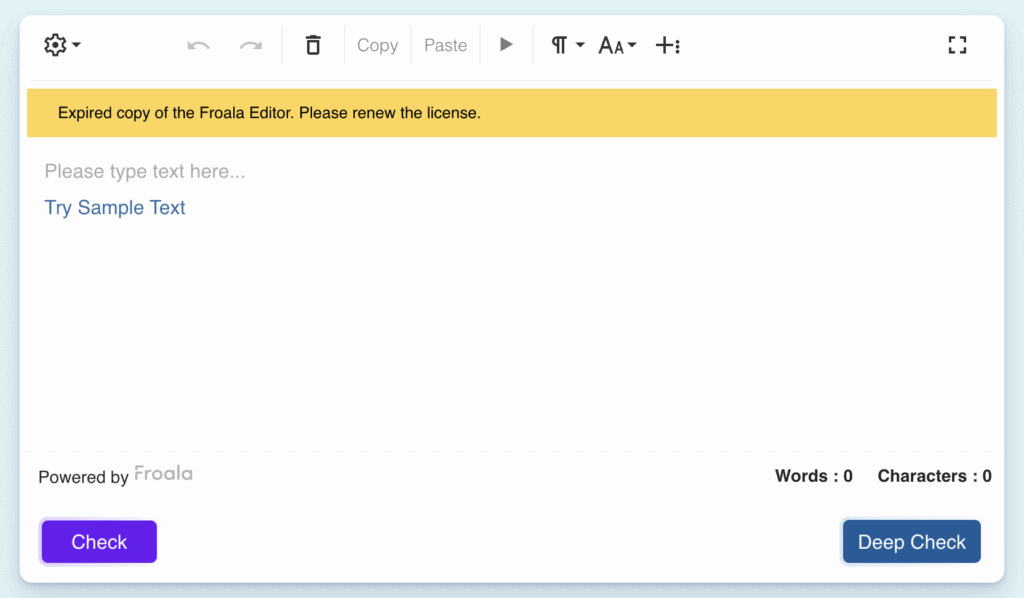Click the expired license warning banner
The width and height of the screenshot is (1024, 598).
(511, 113)
